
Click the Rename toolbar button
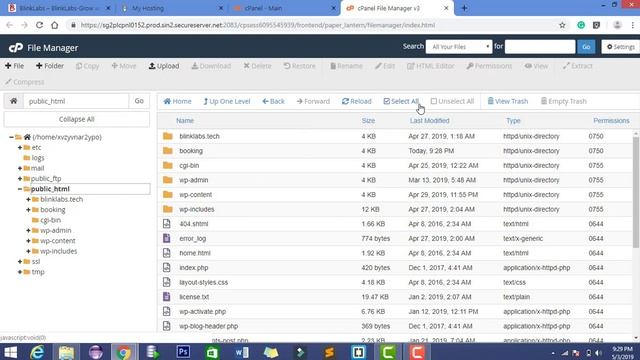(346, 66)
